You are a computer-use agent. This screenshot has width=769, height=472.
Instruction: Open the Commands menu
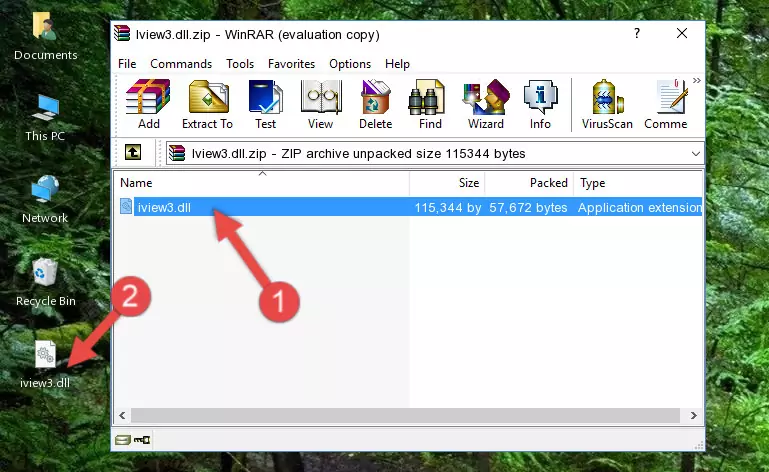pos(181,64)
